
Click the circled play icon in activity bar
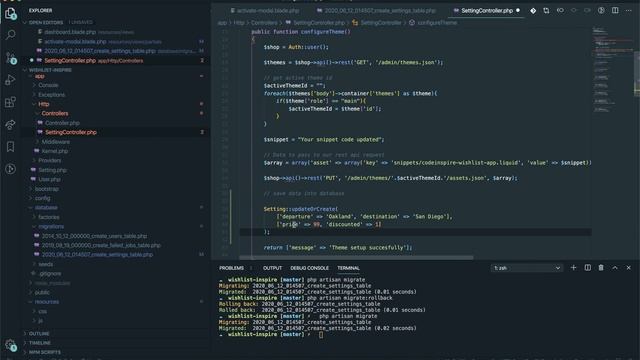pos(11,169)
